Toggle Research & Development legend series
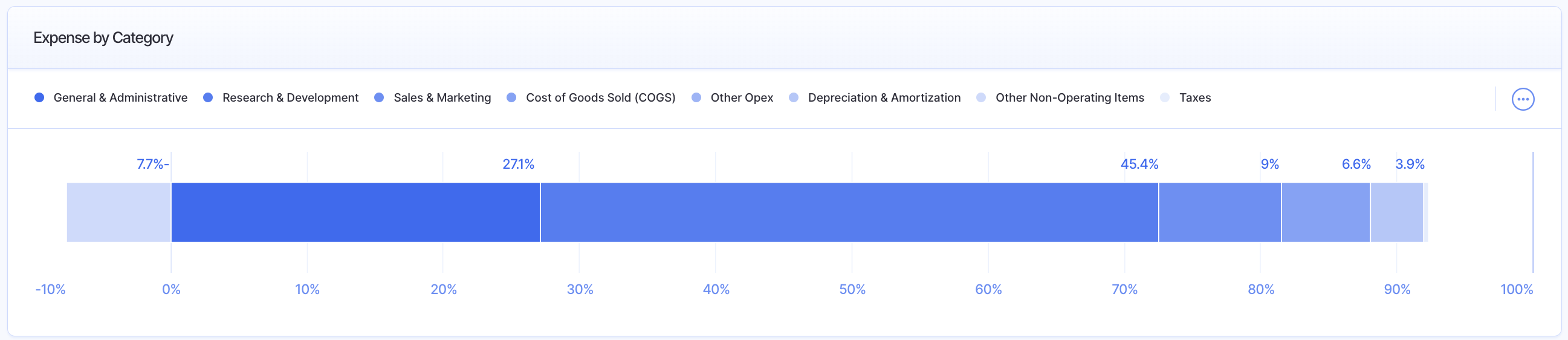 290,97
